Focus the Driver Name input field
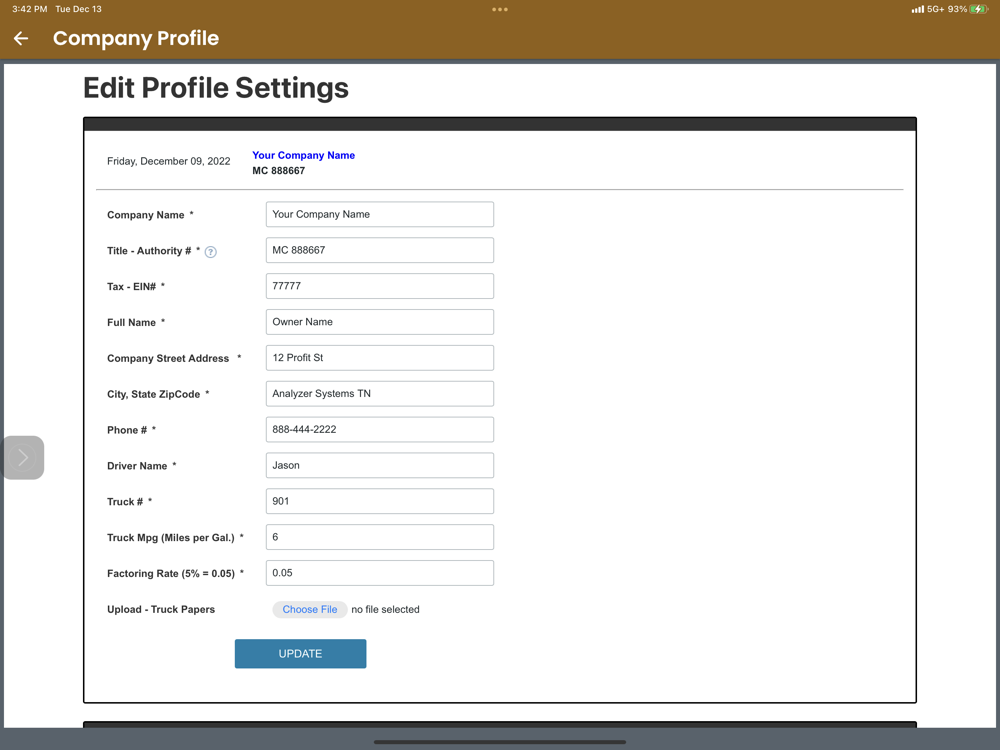 click(x=379, y=465)
